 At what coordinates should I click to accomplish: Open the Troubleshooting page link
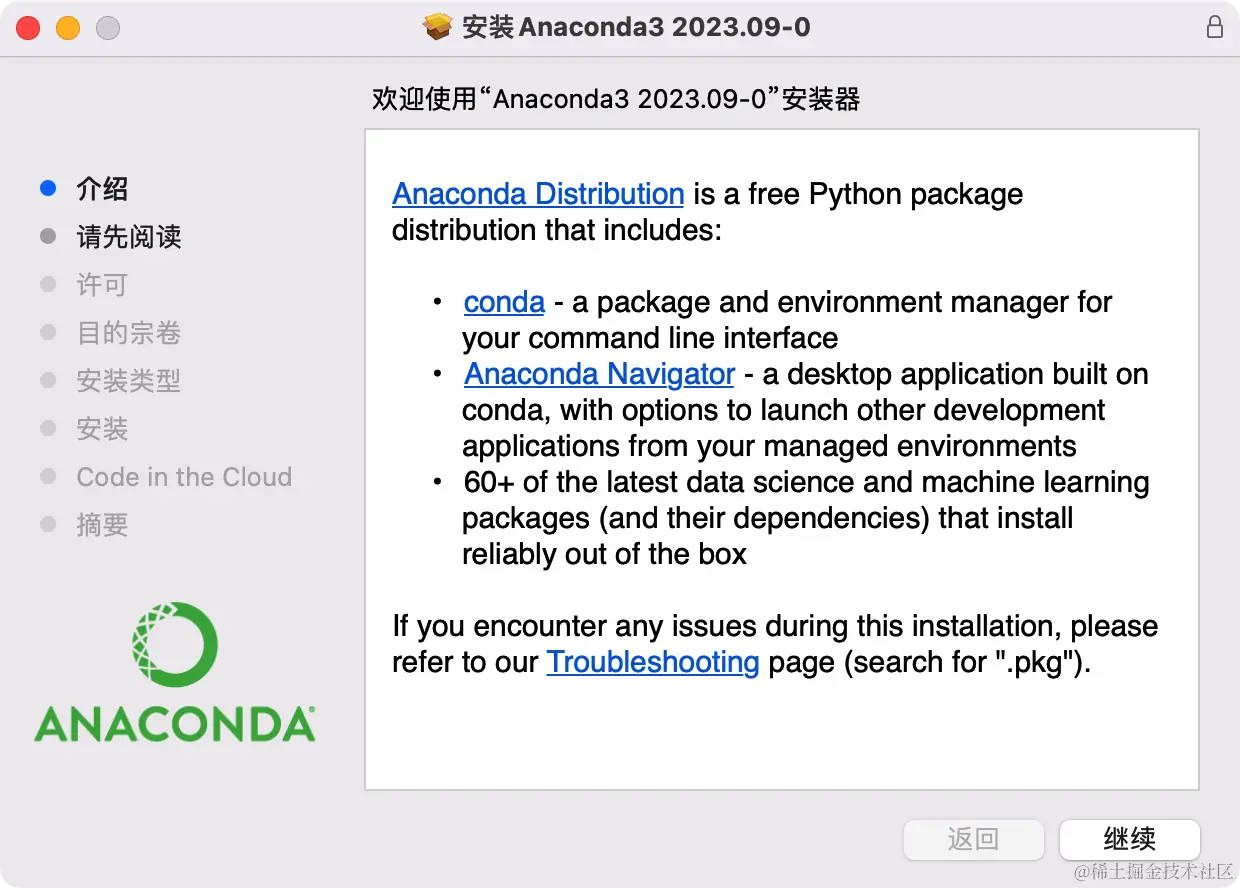pyautogui.click(x=652, y=661)
